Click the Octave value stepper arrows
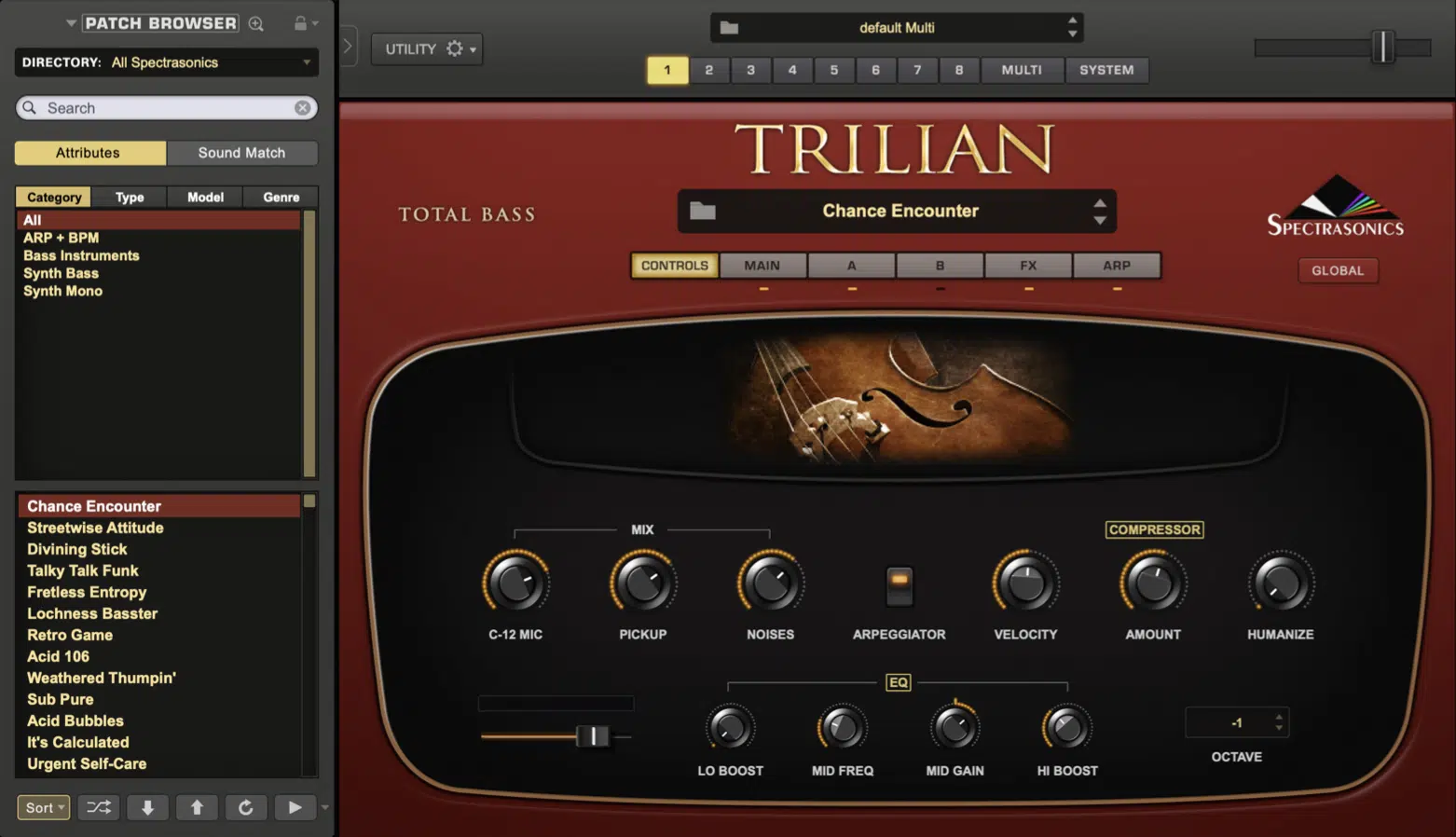The height and width of the screenshot is (837, 1456). click(1279, 722)
